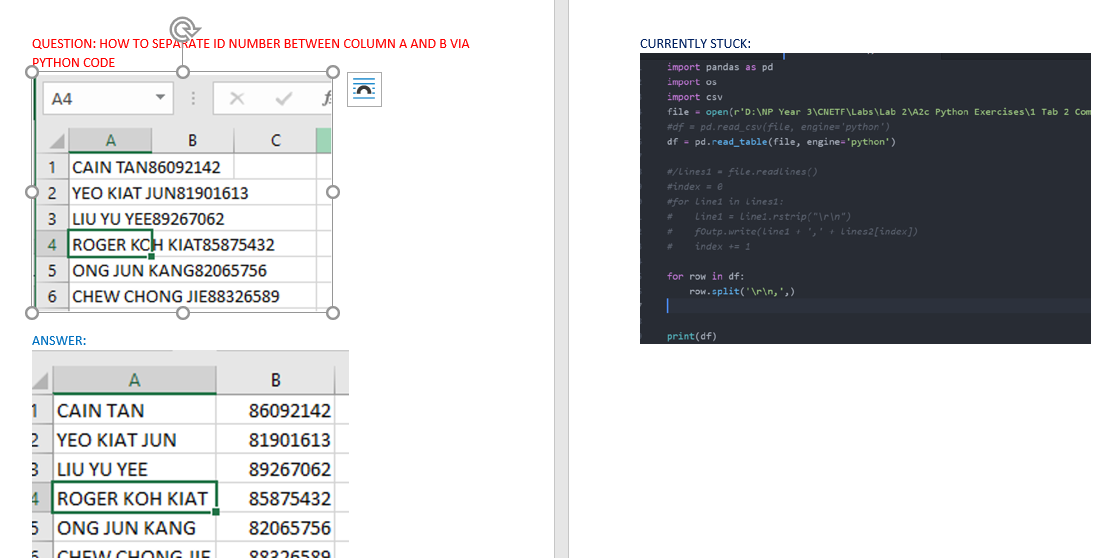Click the cell LIU YU YEE89267062

pyautogui.click(x=148, y=219)
